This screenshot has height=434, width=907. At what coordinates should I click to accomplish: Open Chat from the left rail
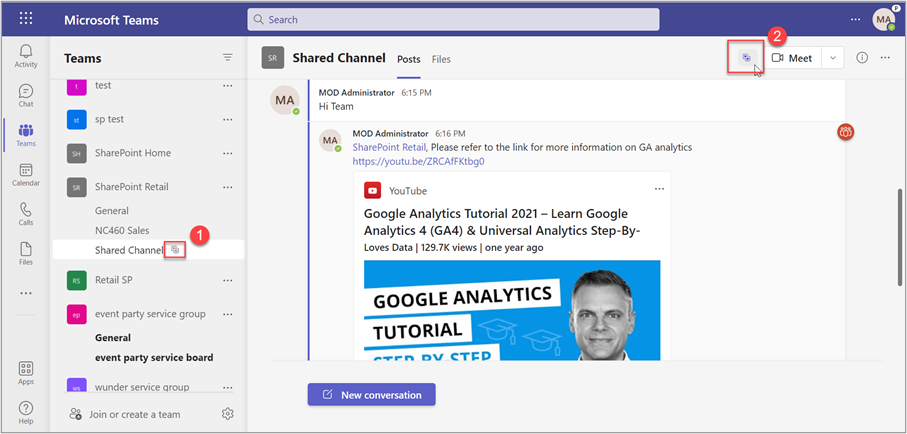[x=26, y=96]
